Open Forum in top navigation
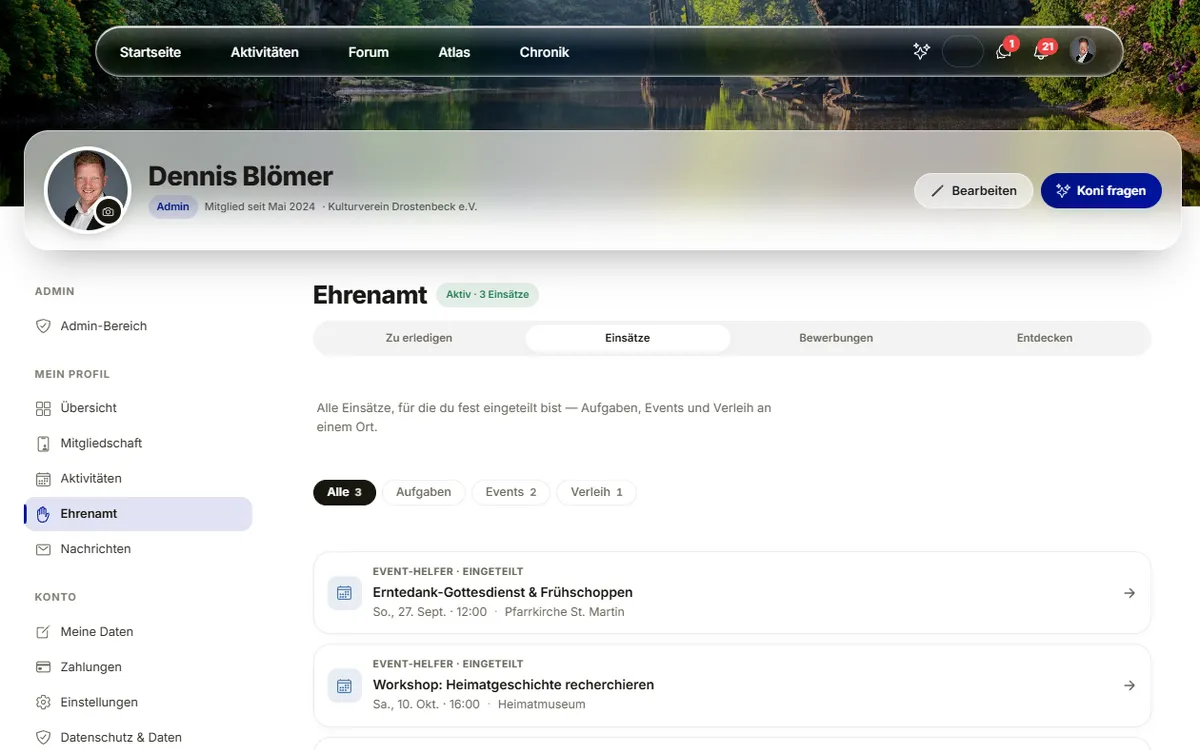1200x750 pixels. pyautogui.click(x=368, y=52)
